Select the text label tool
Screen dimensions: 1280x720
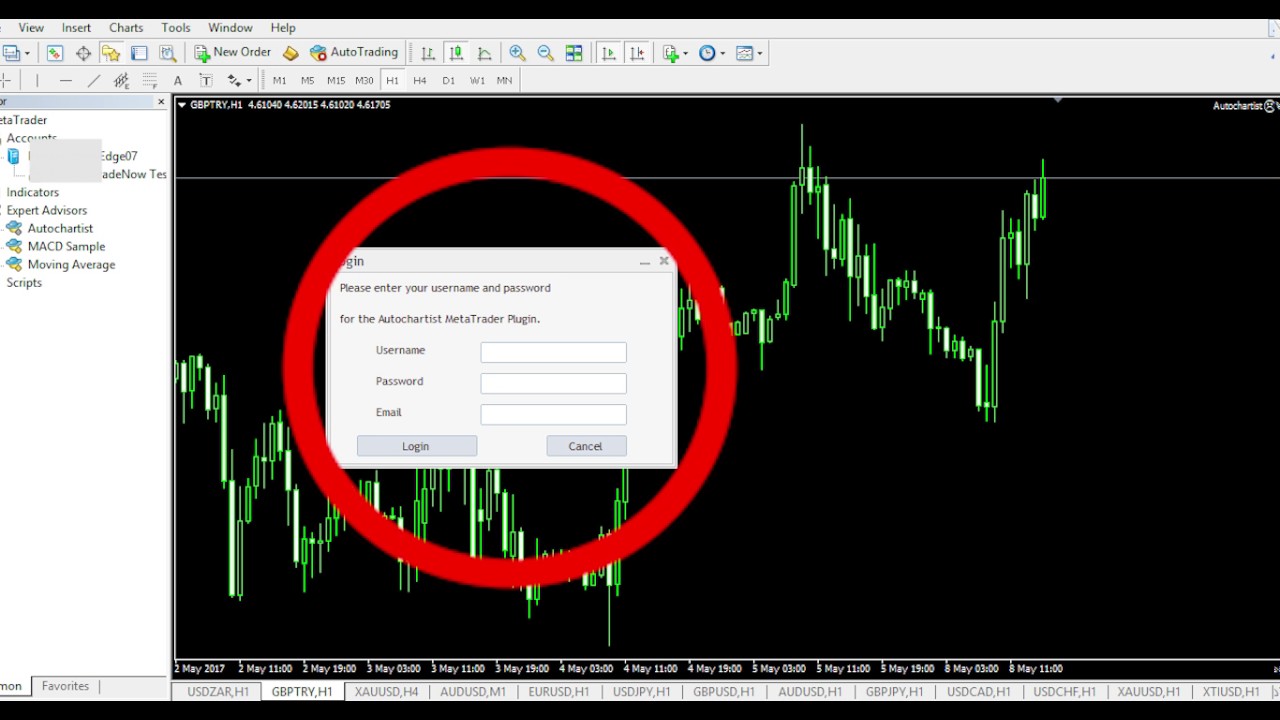tap(206, 80)
